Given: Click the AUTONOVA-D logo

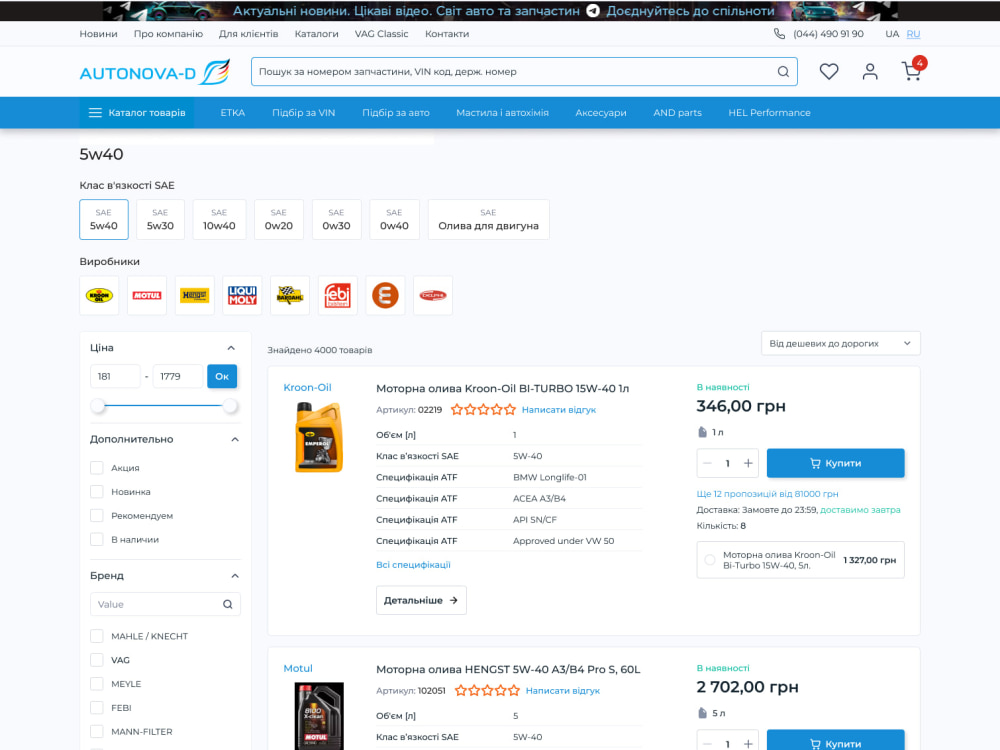Looking at the screenshot, I should point(155,72).
